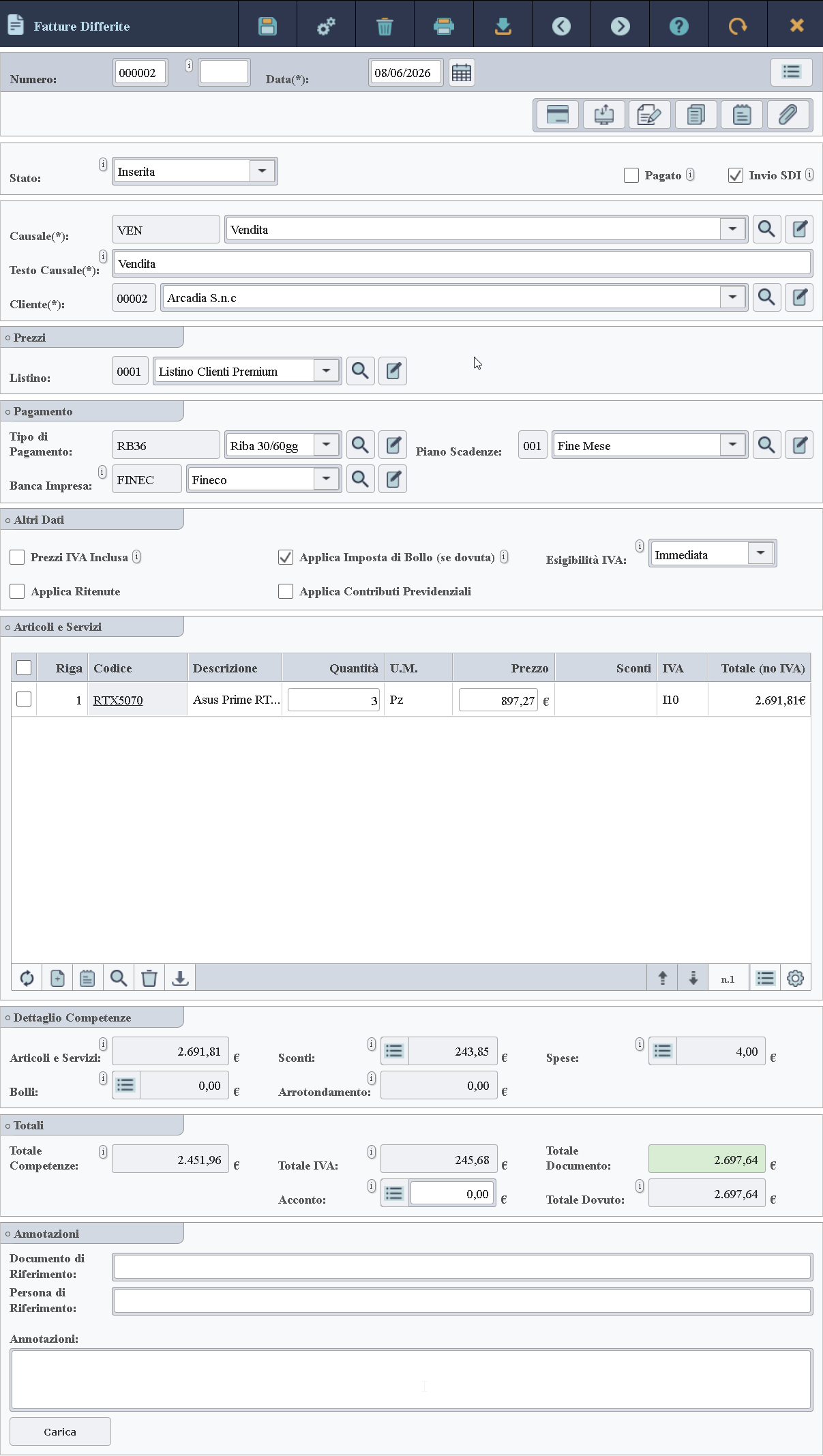Click into the Quantità field showing 3
Image resolution: width=823 pixels, height=1456 pixels.
click(333, 700)
